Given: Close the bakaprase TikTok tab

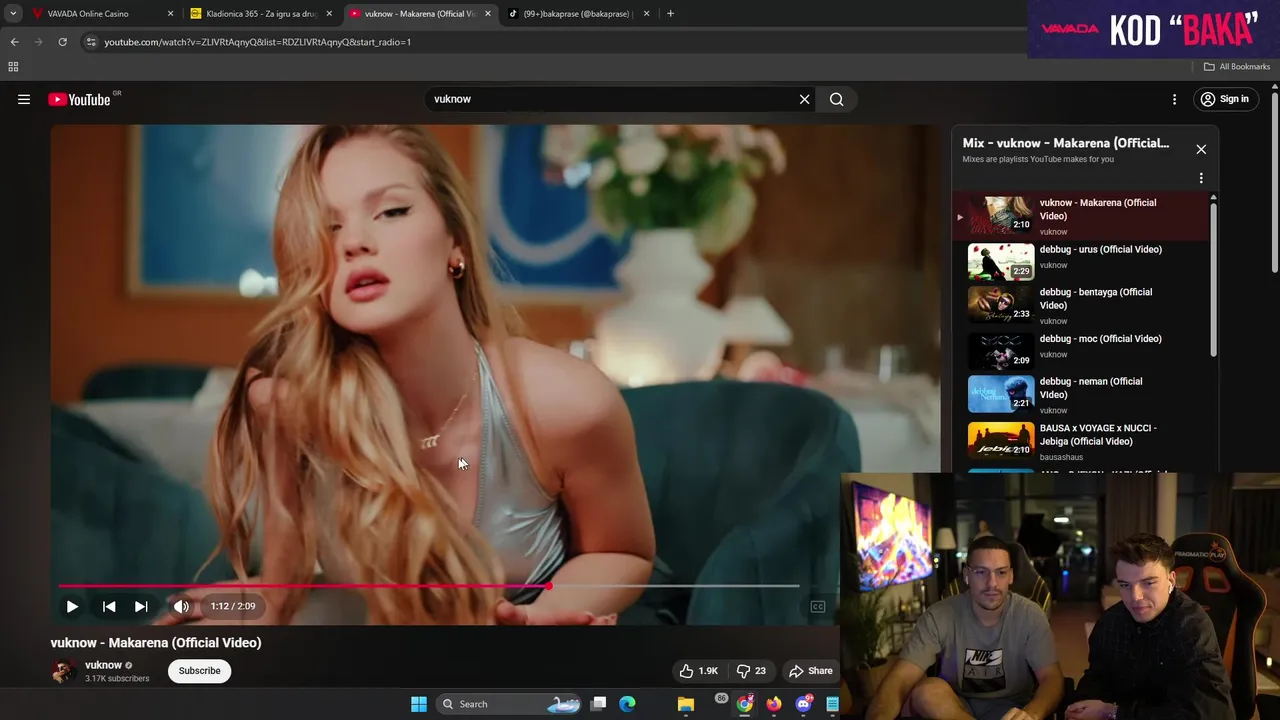Looking at the screenshot, I should (x=646, y=14).
